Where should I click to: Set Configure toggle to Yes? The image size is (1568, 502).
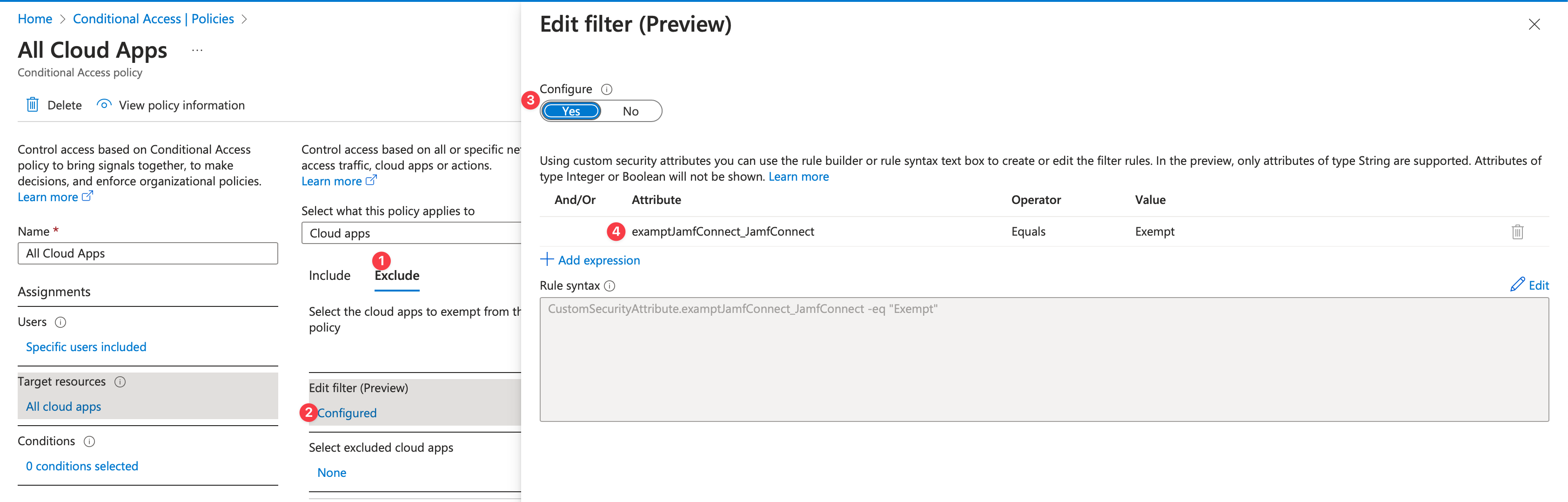571,111
